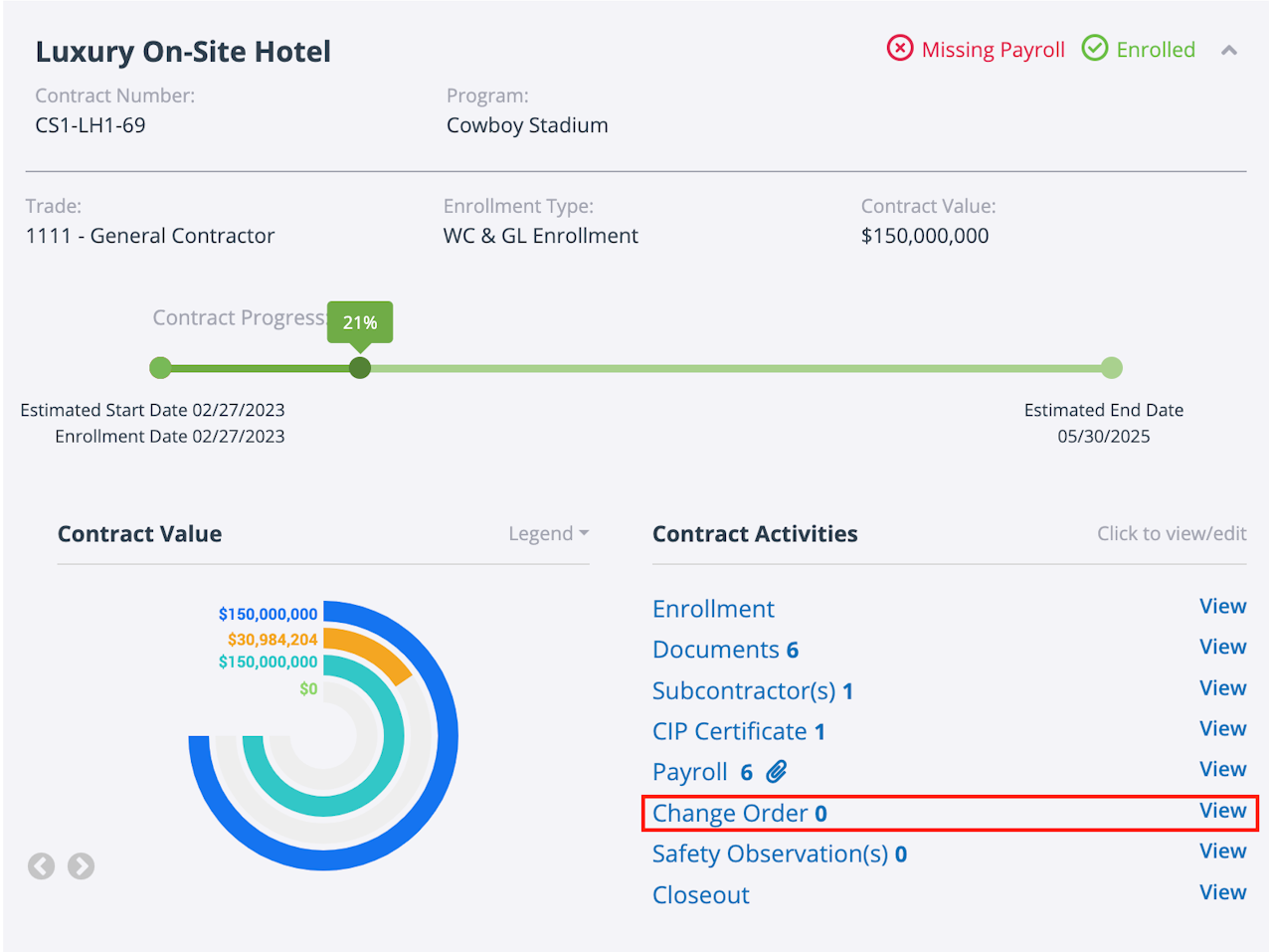Click the green Enrolled checkmark icon
This screenshot has width=1273, height=952.
tap(1095, 49)
